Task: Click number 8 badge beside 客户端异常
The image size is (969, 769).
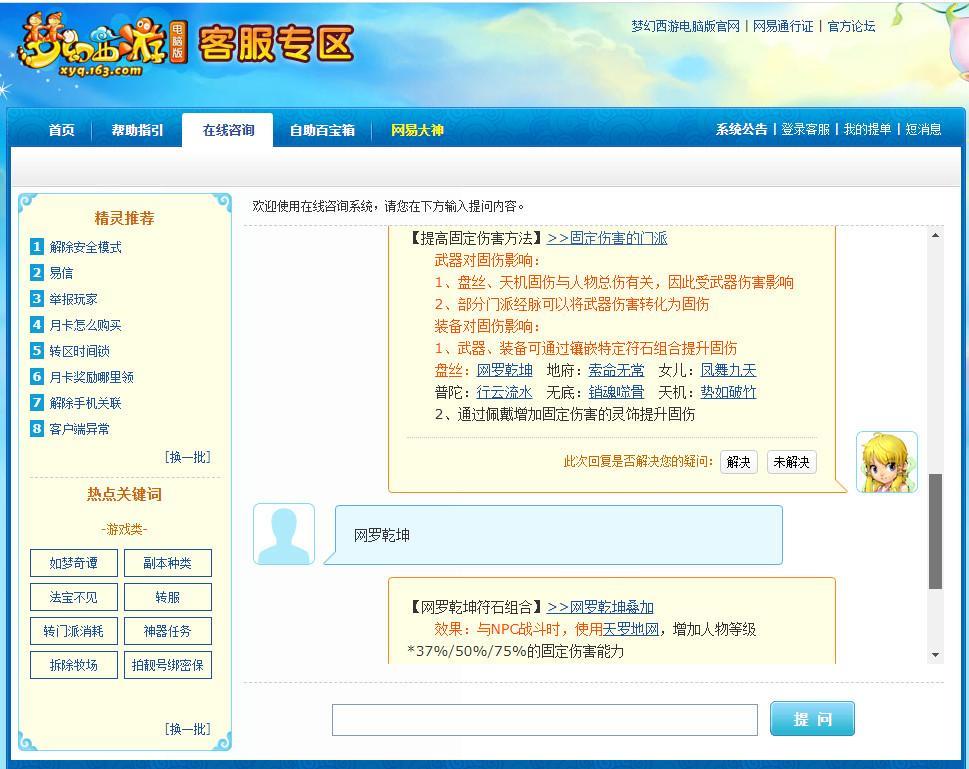Action: tap(37, 428)
